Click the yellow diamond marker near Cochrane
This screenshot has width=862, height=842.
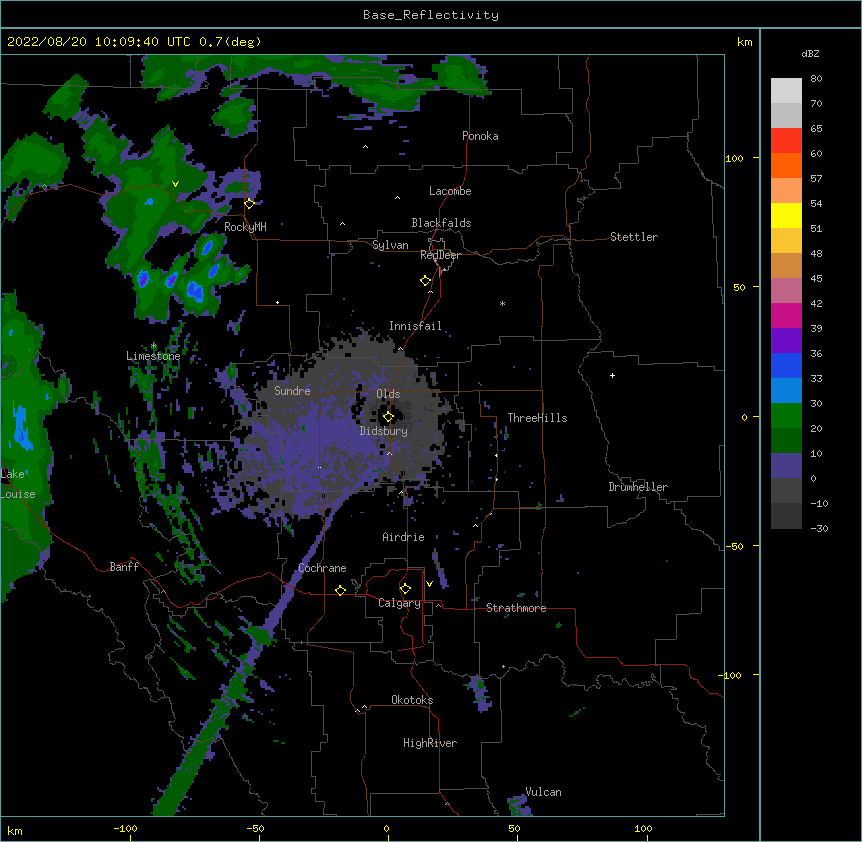click(340, 590)
